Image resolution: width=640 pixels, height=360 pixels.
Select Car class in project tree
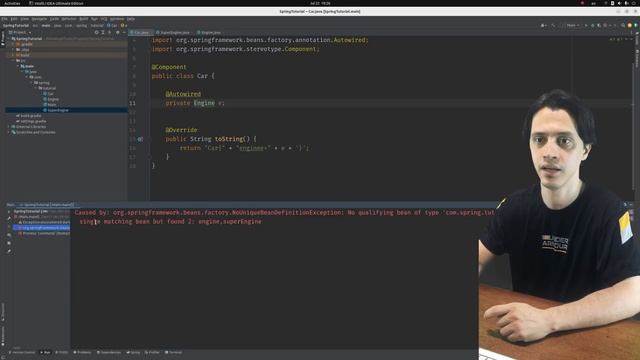point(48,94)
